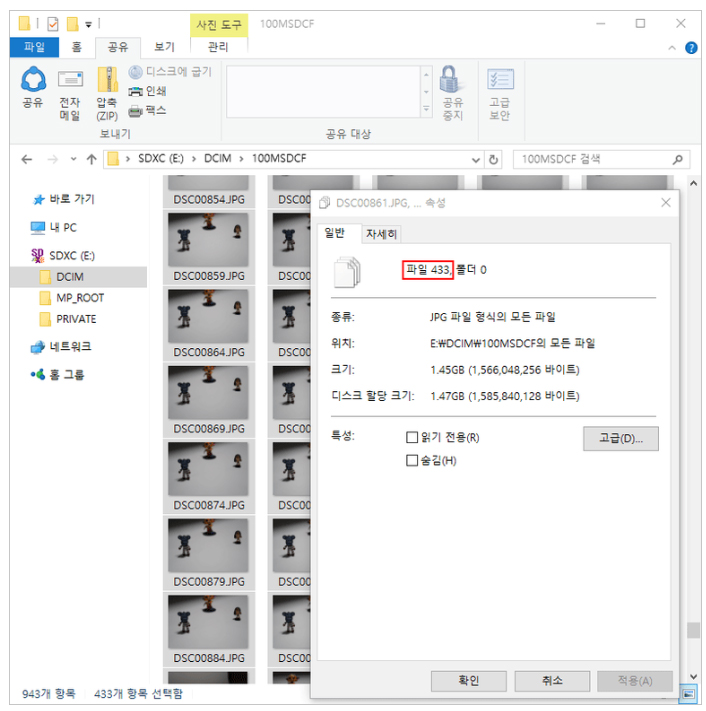Select the DCIM folder in sidebar
This screenshot has height=711, width=706.
pos(62,277)
